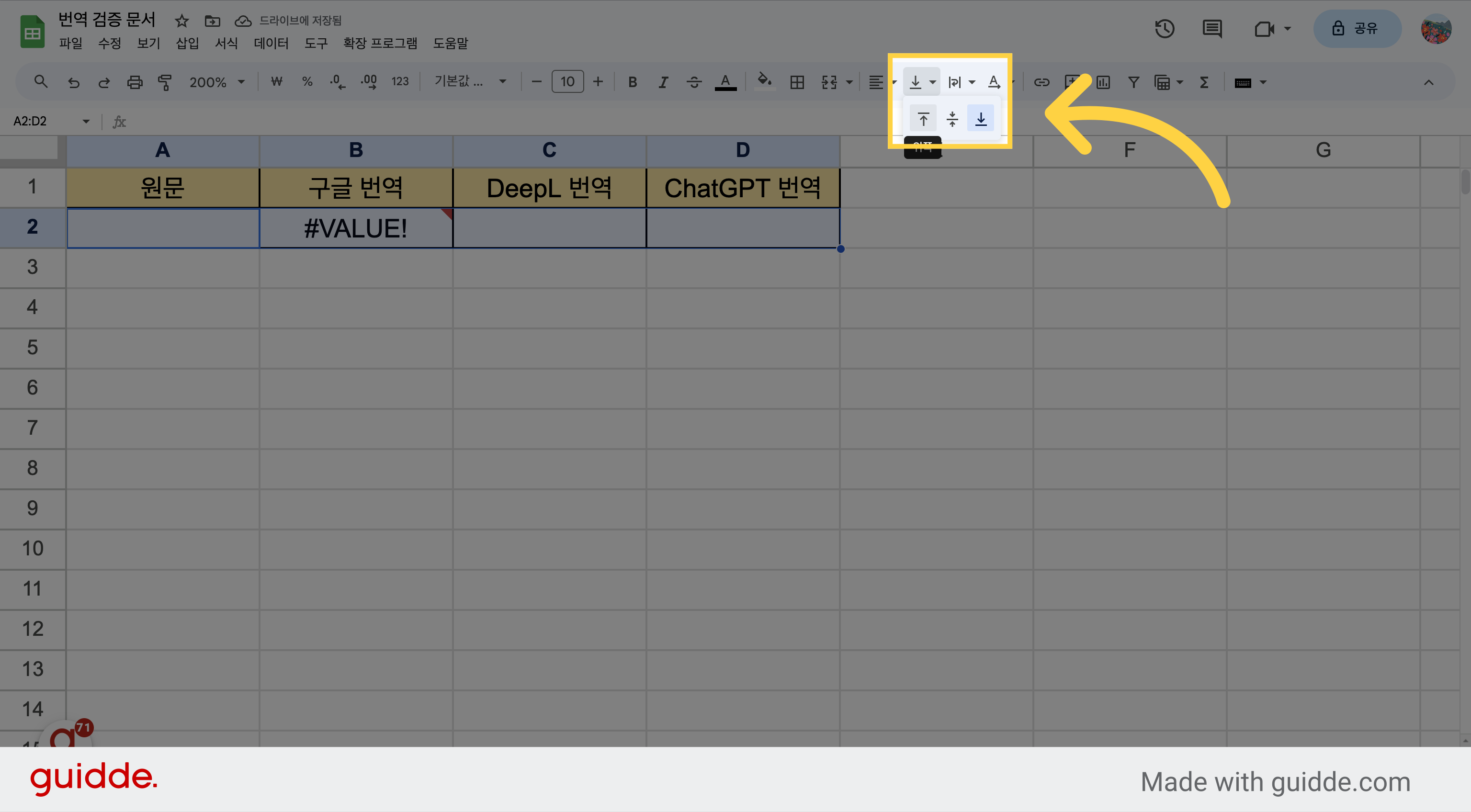Insert a link
Screen dimensions: 1471x812
tap(1041, 82)
